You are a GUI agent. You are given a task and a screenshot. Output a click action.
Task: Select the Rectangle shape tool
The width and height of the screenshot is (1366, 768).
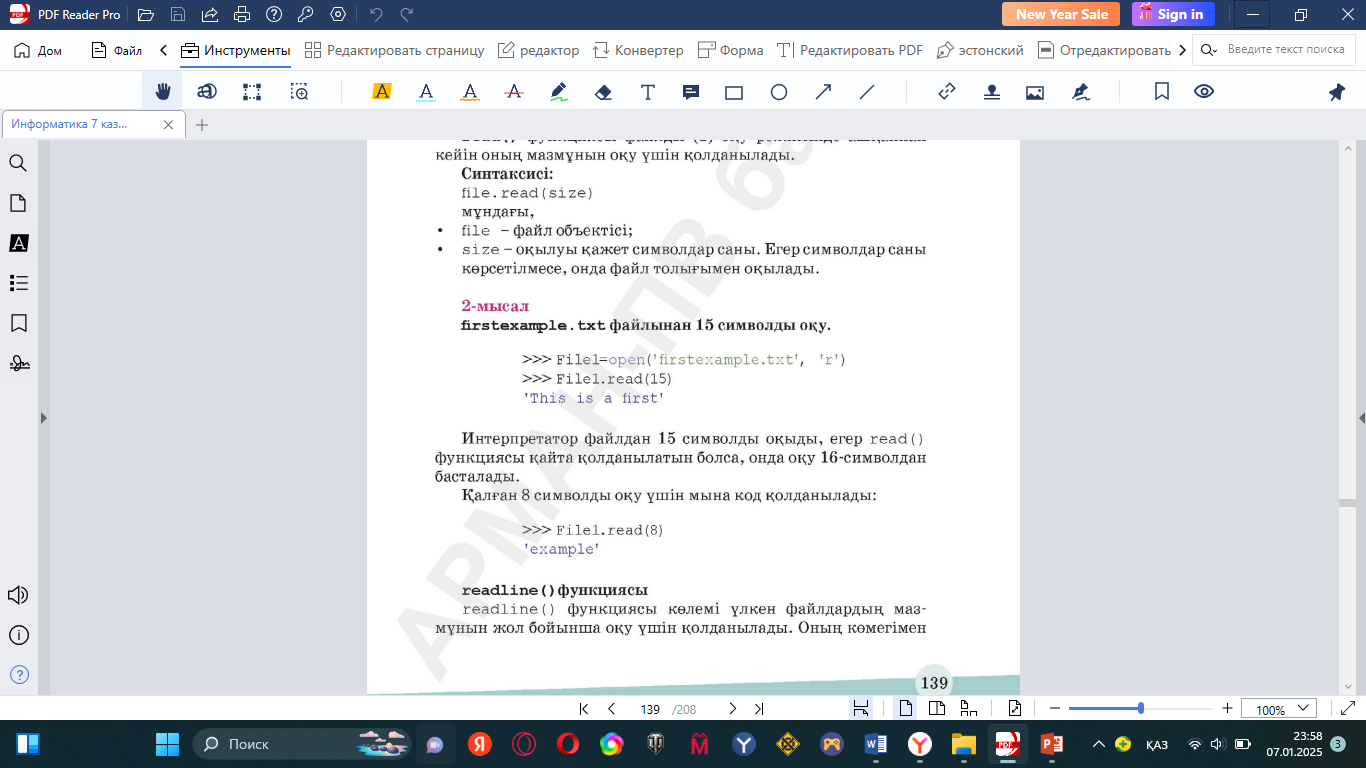pos(734,92)
